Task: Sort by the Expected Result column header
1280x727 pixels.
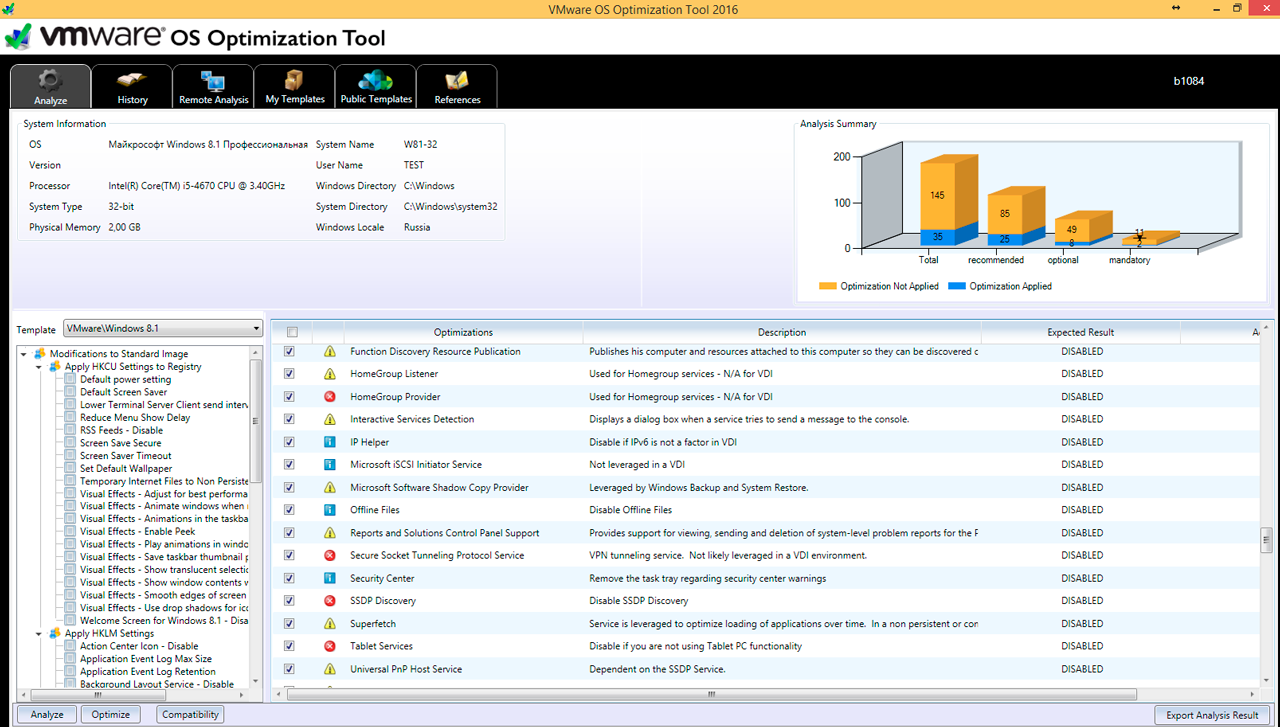Action: [x=1080, y=332]
